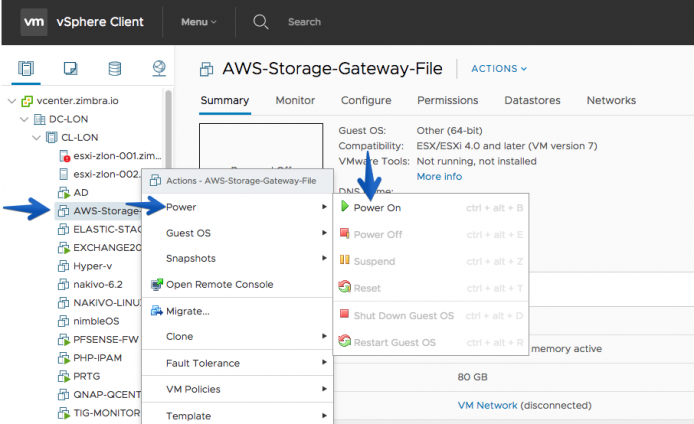Screen dimensions: 694x424
Task: Click the green Power On play icon
Action: pyautogui.click(x=345, y=206)
